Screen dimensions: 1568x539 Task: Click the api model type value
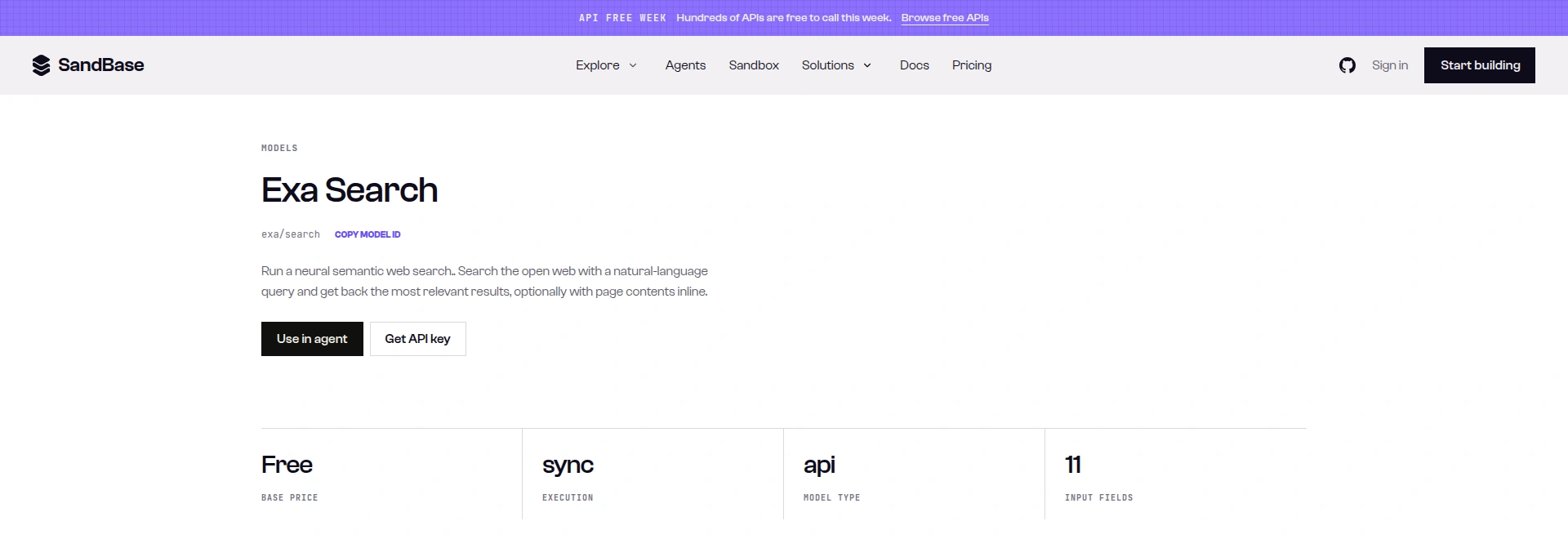819,465
